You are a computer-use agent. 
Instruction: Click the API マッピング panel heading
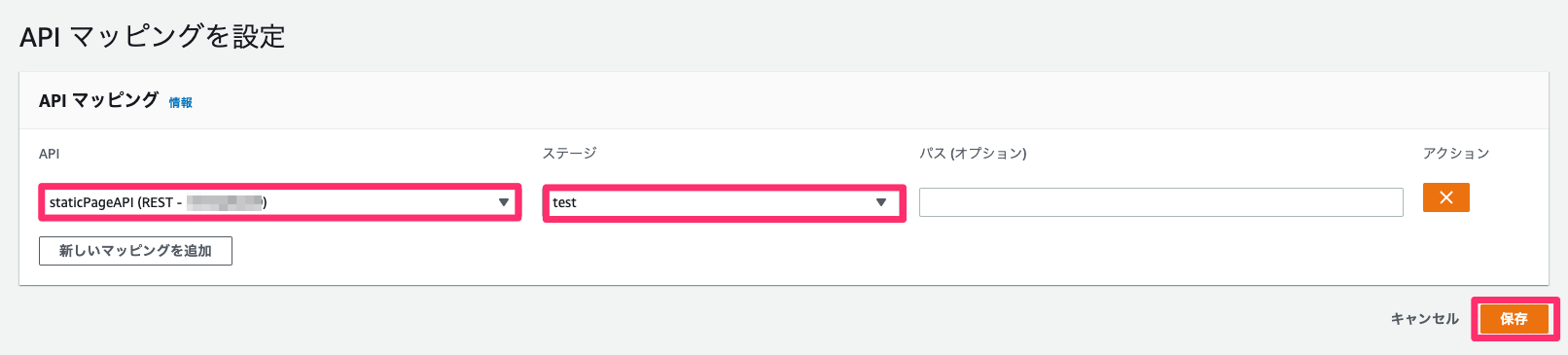pos(98,100)
